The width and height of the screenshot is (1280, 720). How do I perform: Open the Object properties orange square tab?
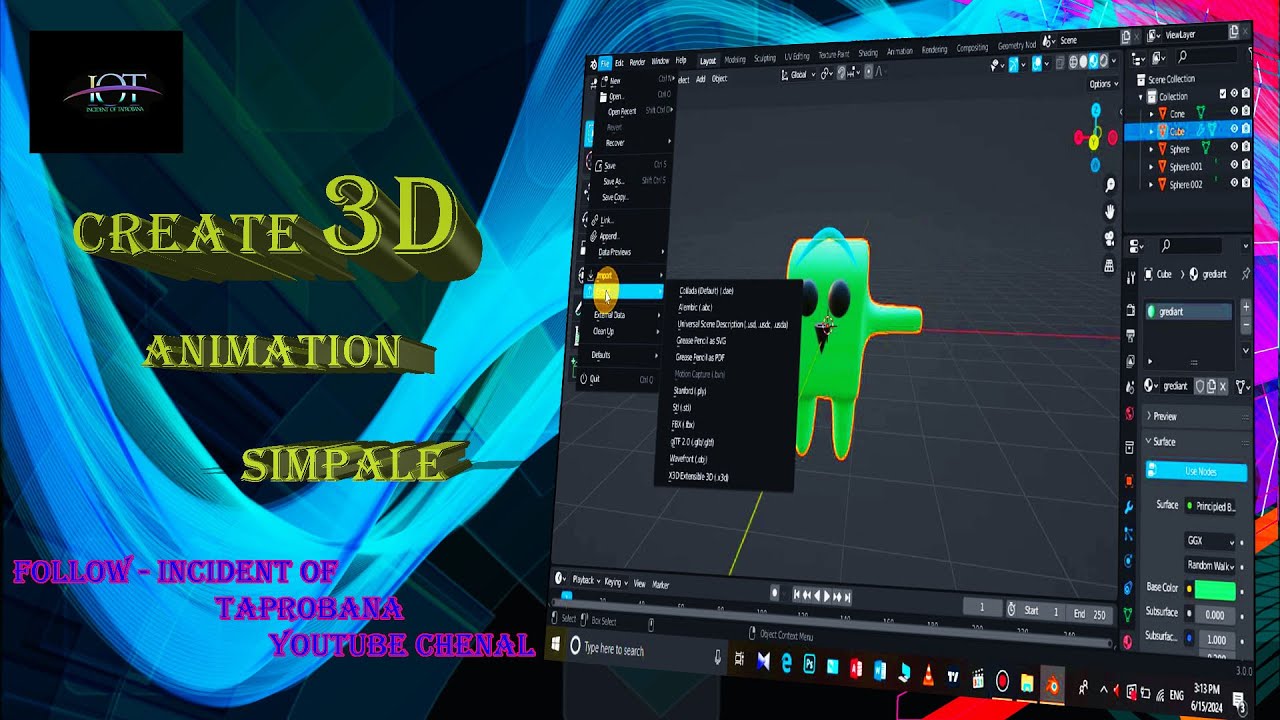coord(1129,481)
